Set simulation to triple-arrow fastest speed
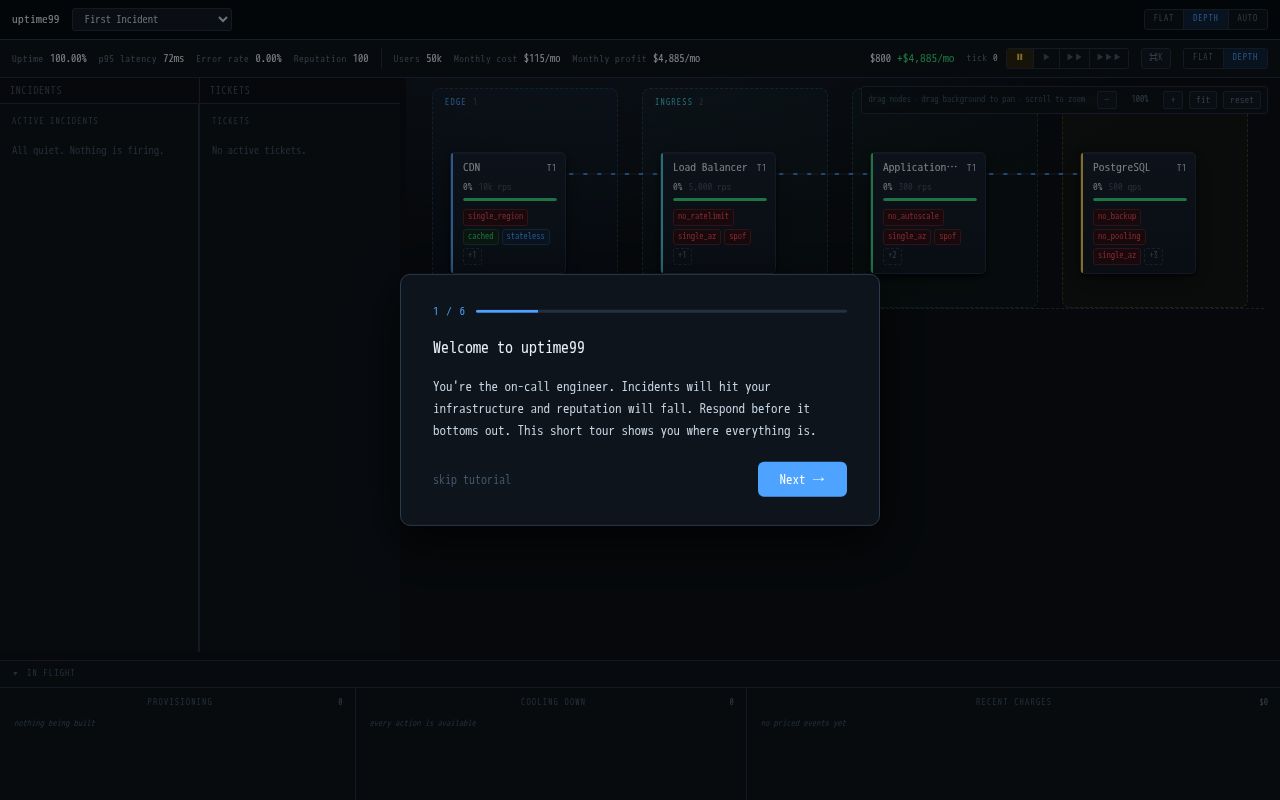Screen dimensions: 1280x800 (x=1109, y=58)
